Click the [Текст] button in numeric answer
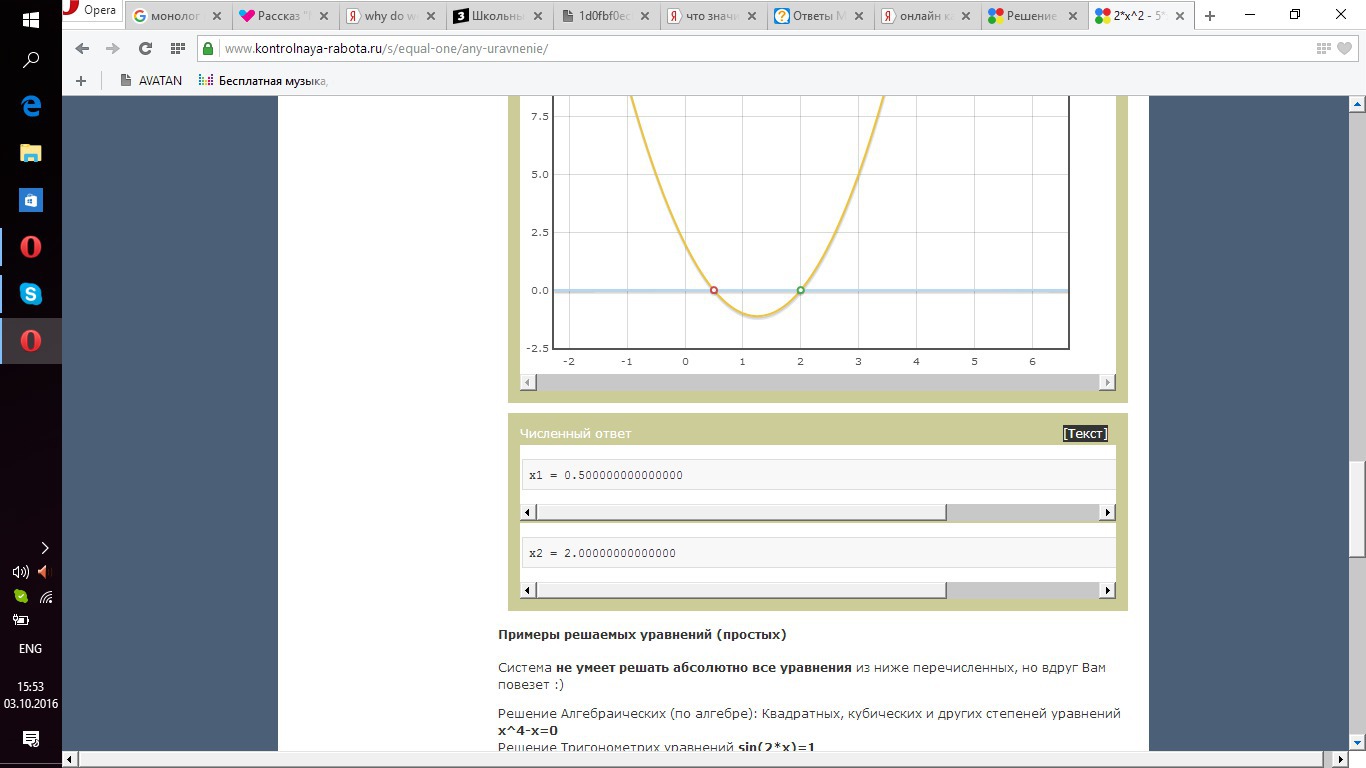Screen dimensions: 1366x768 1085,433
